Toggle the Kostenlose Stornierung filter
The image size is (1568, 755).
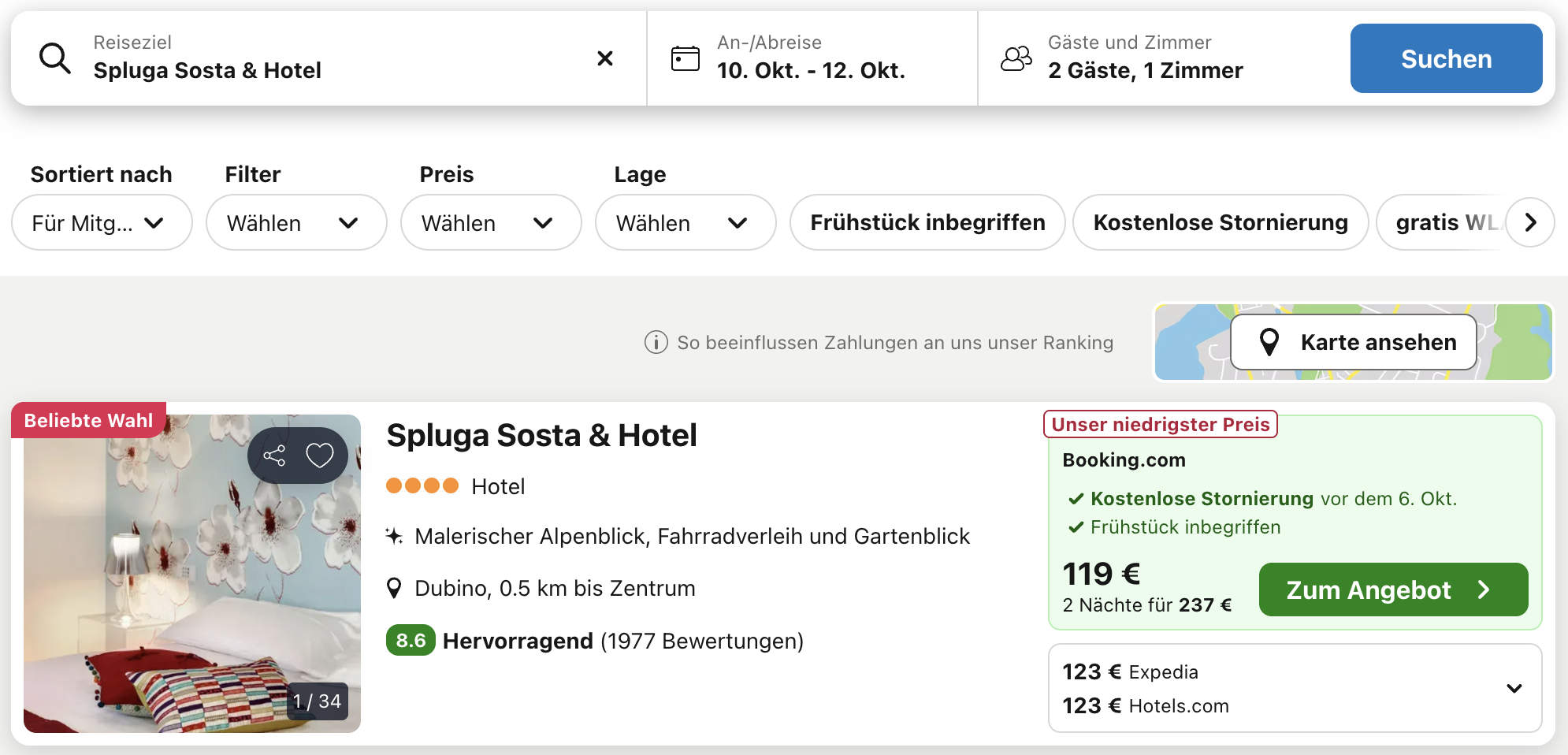[x=1221, y=222]
